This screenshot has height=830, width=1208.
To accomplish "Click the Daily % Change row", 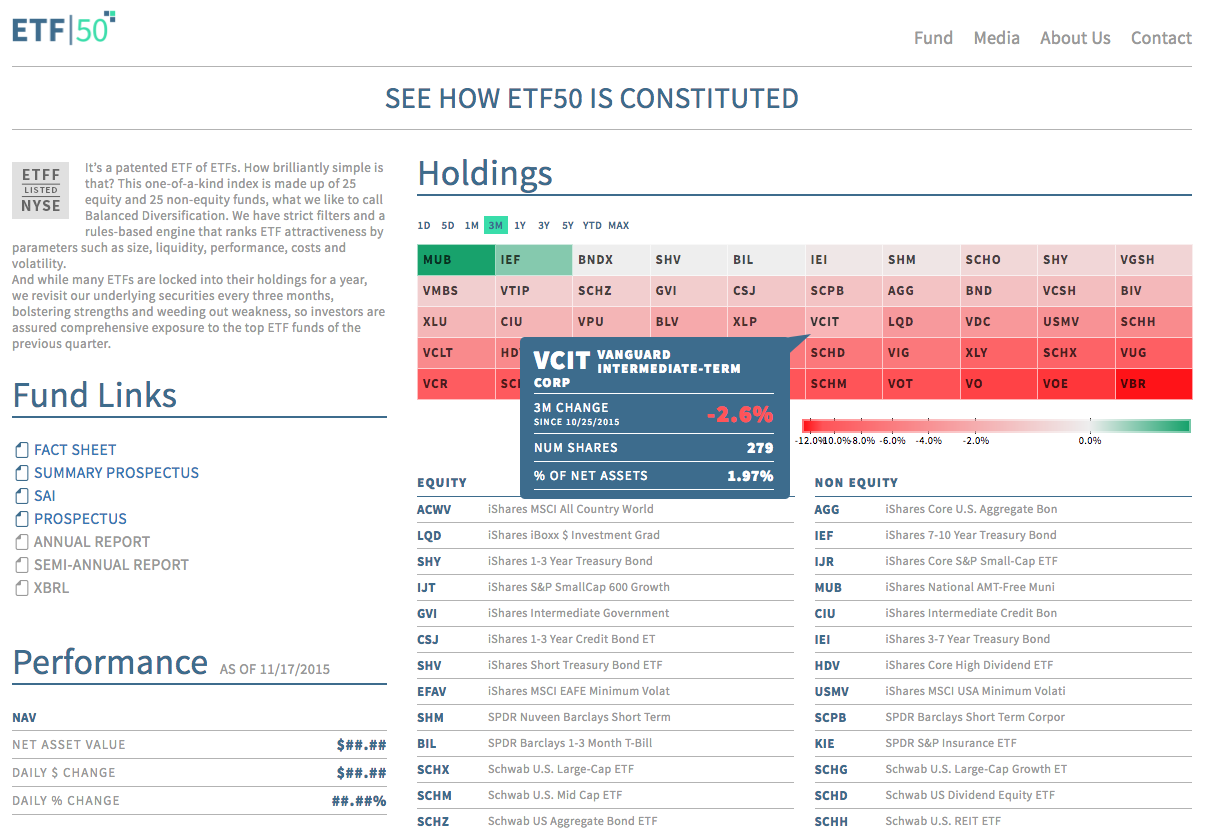I will pos(199,801).
